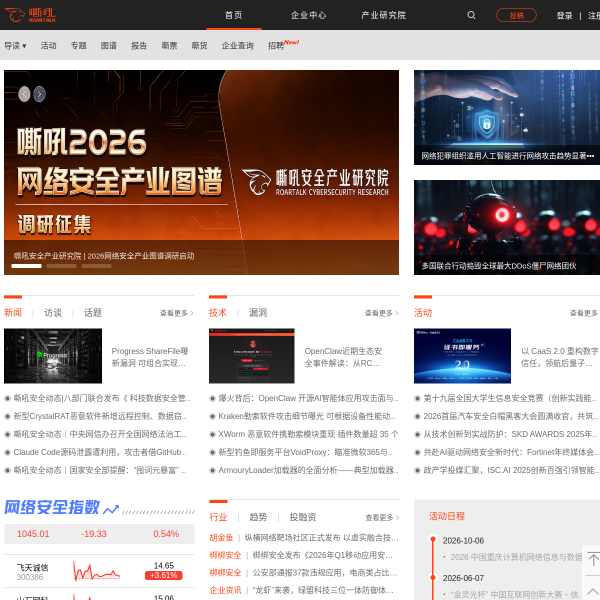Viewport: 600px width, 600px height.
Task: Open 第十九届全国大学生信息安全竞赛 link
Action: [x=510, y=398]
